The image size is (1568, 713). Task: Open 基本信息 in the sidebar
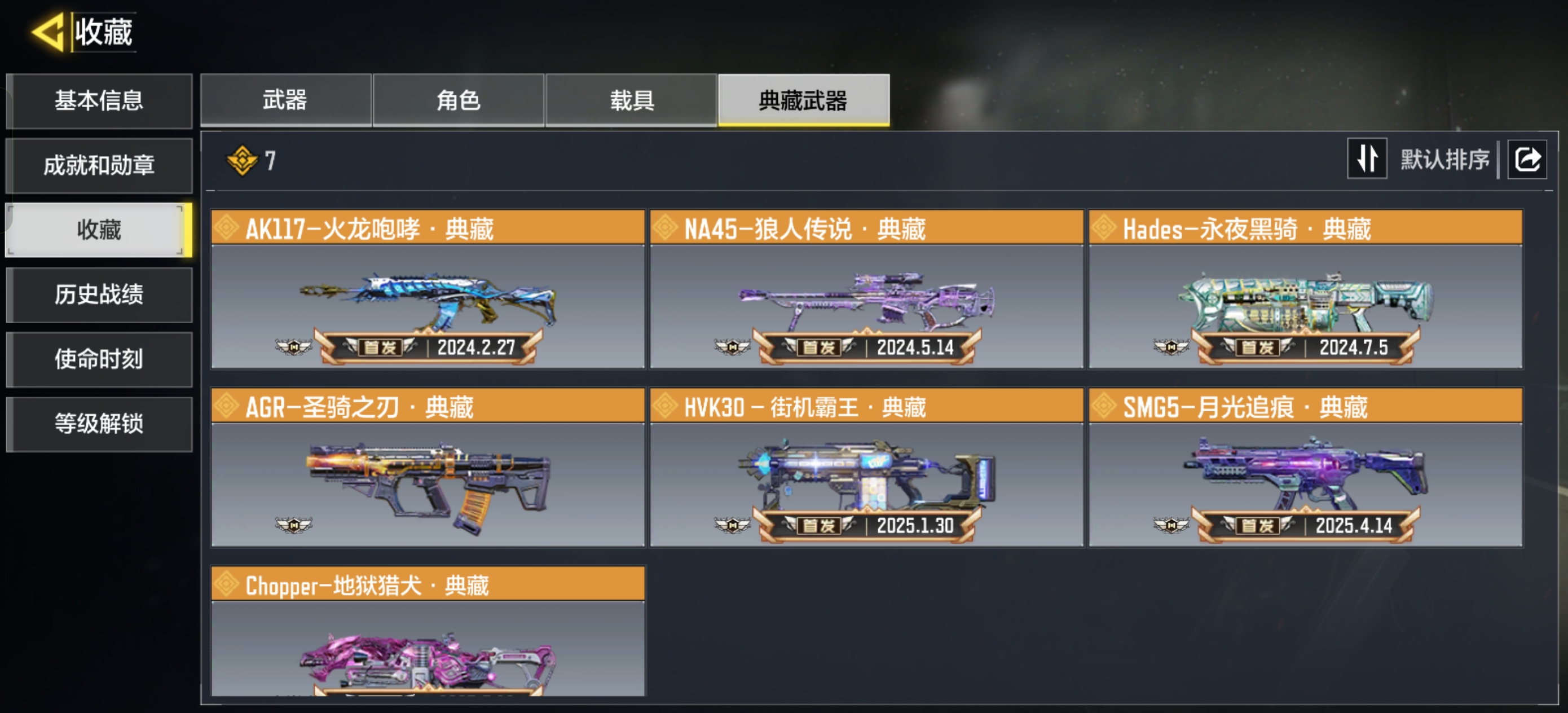point(99,101)
